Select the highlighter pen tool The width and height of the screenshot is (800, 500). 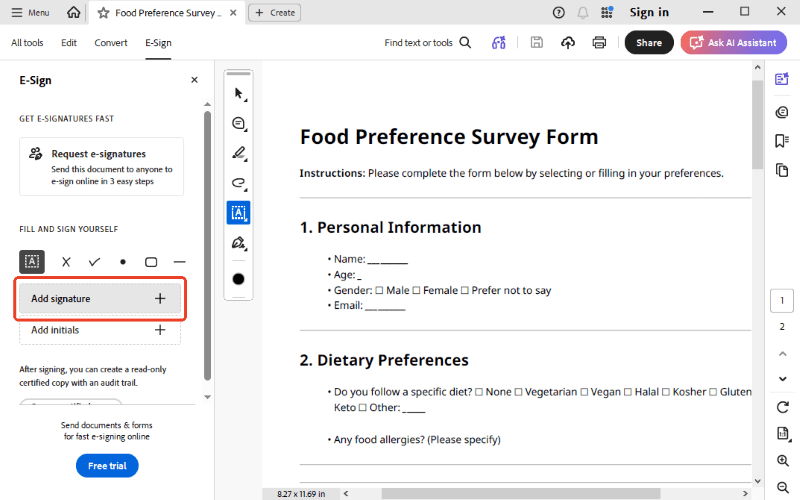pyautogui.click(x=238, y=153)
